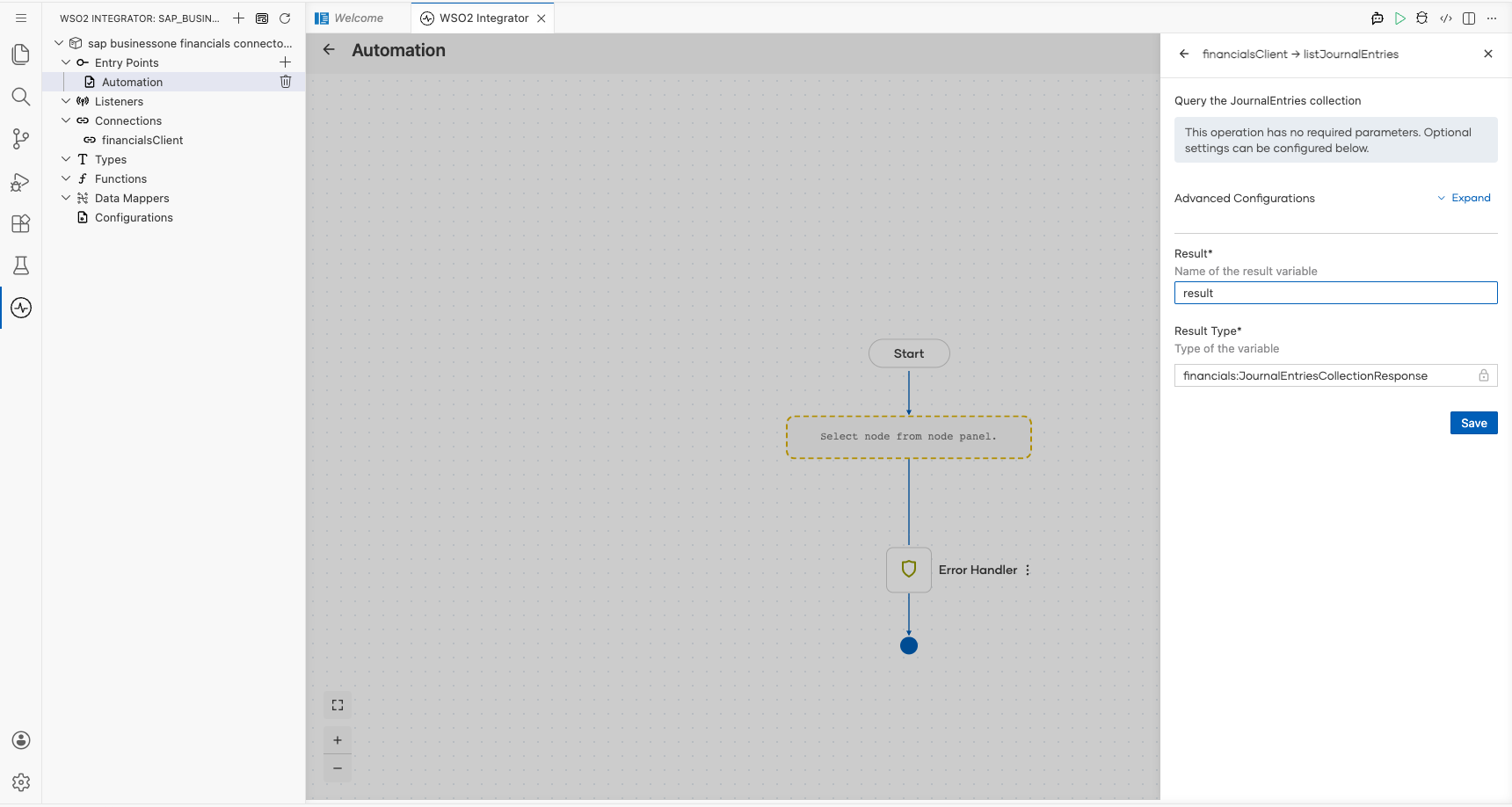1512x807 pixels.
Task: Open the chat assistant icon in editor toolbar
Action: [x=1378, y=18]
